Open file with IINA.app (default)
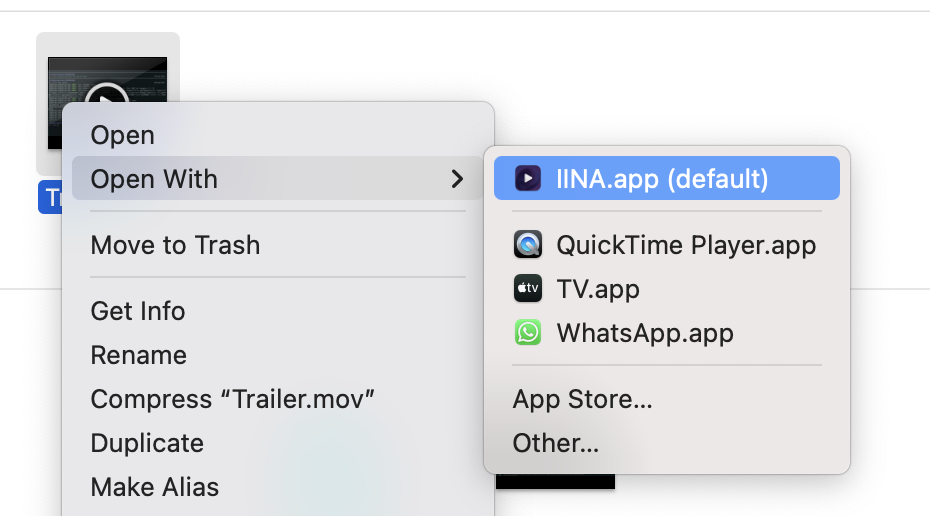 coord(662,179)
